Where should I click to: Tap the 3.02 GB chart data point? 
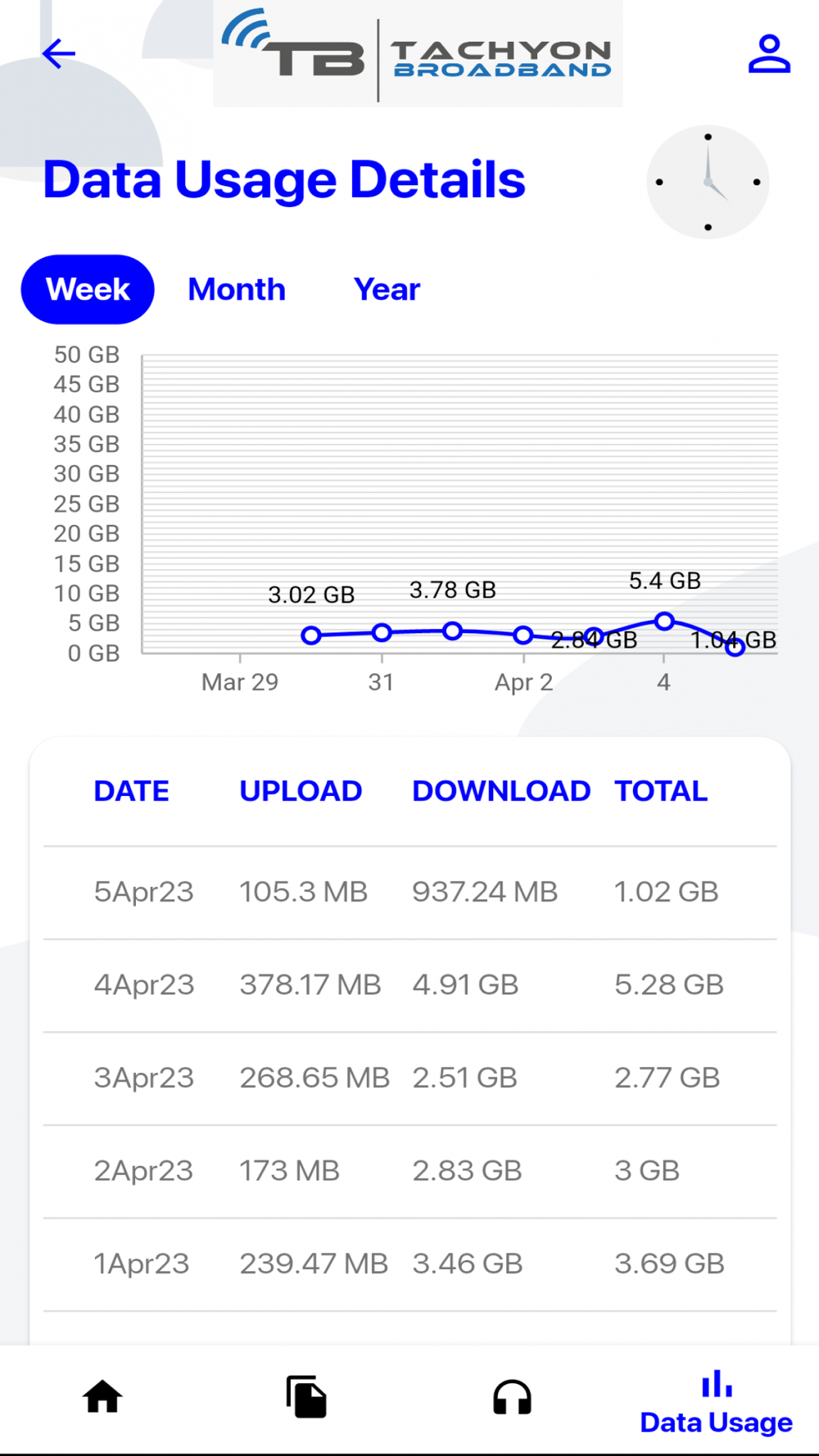tap(311, 635)
